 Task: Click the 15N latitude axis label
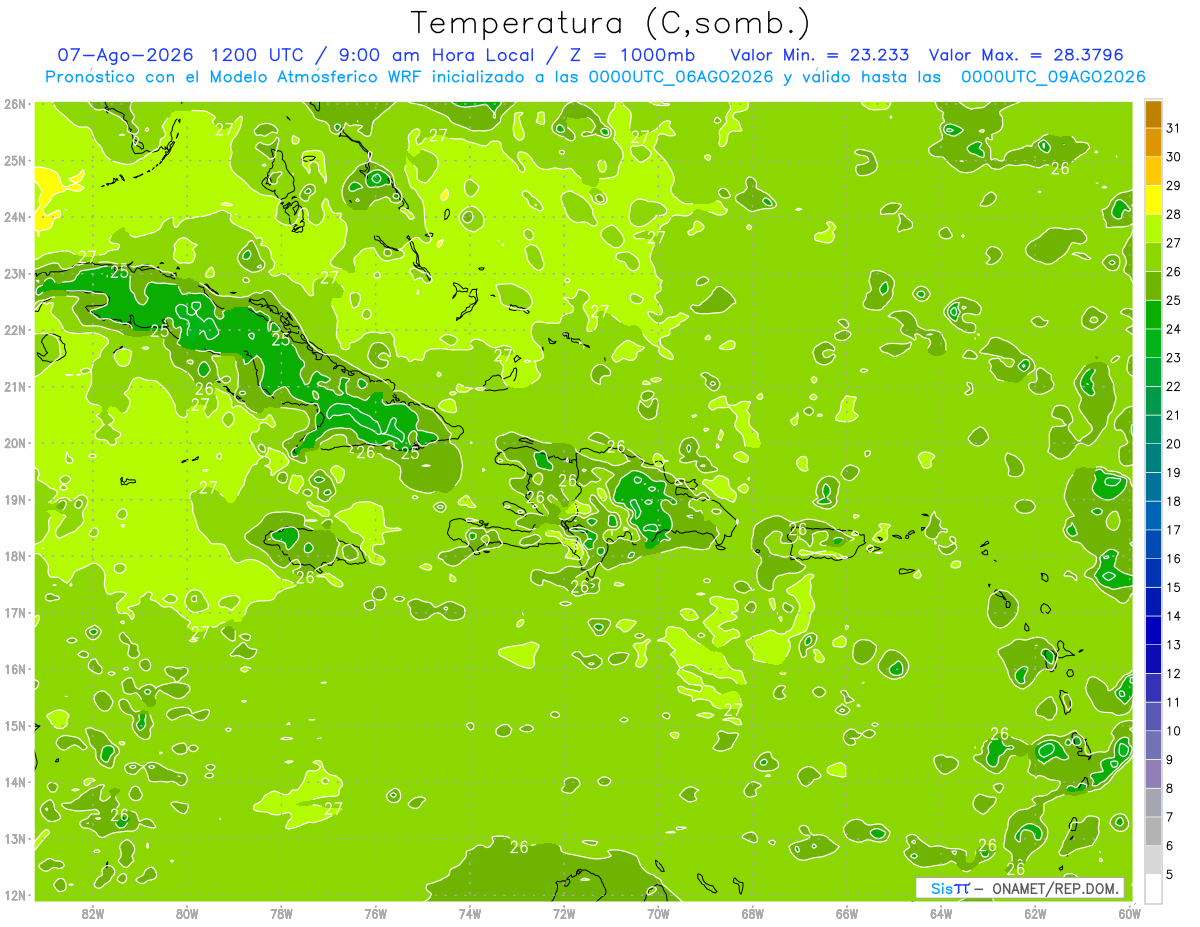point(15,725)
